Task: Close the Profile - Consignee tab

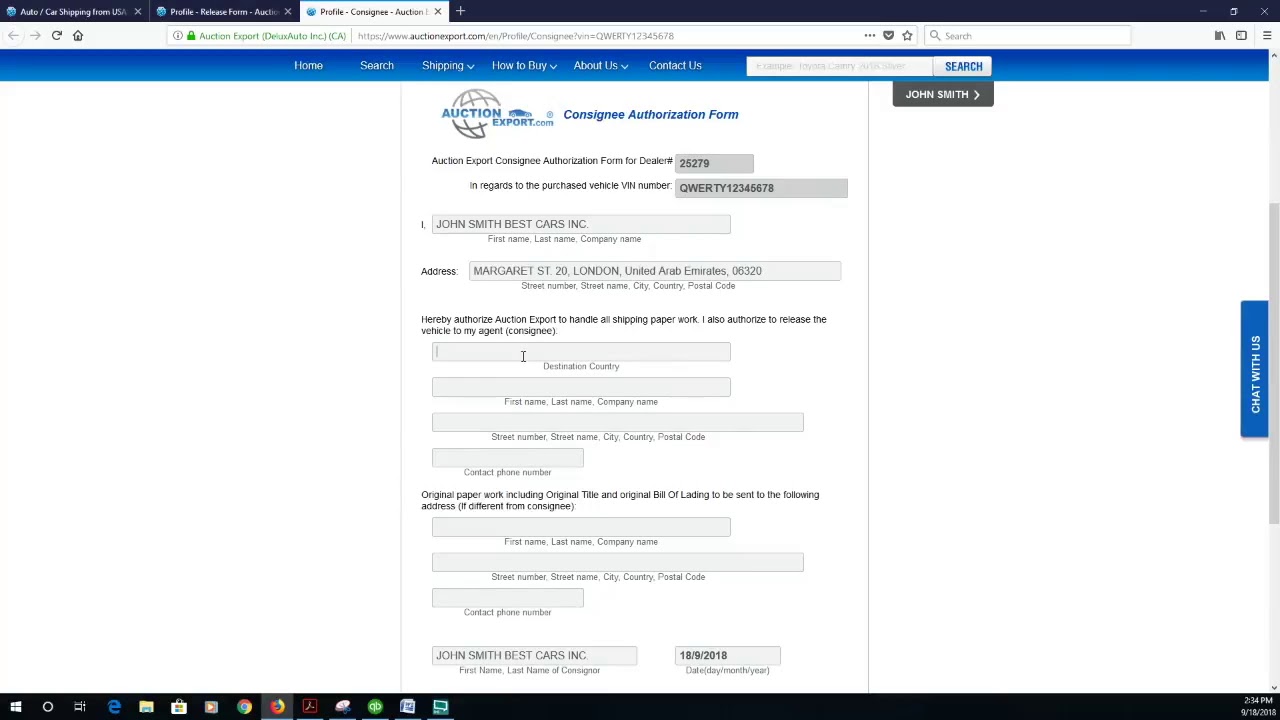Action: (x=437, y=12)
